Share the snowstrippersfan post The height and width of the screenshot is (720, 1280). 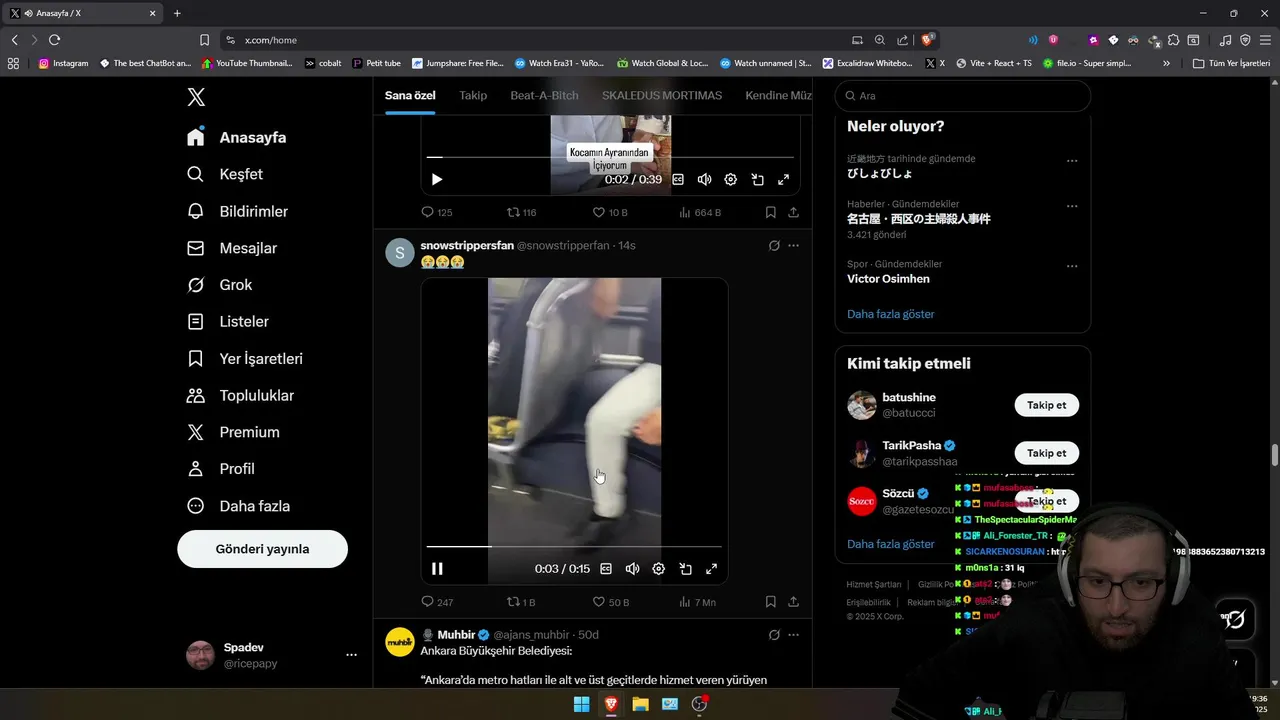[794, 602]
